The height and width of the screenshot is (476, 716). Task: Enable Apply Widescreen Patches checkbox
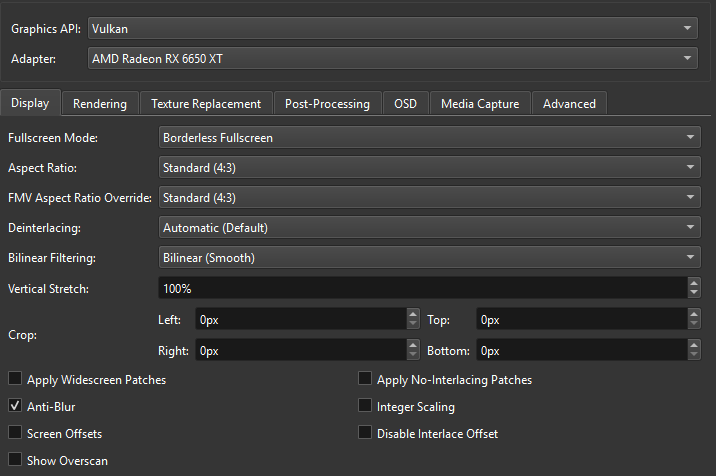pyautogui.click(x=15, y=380)
